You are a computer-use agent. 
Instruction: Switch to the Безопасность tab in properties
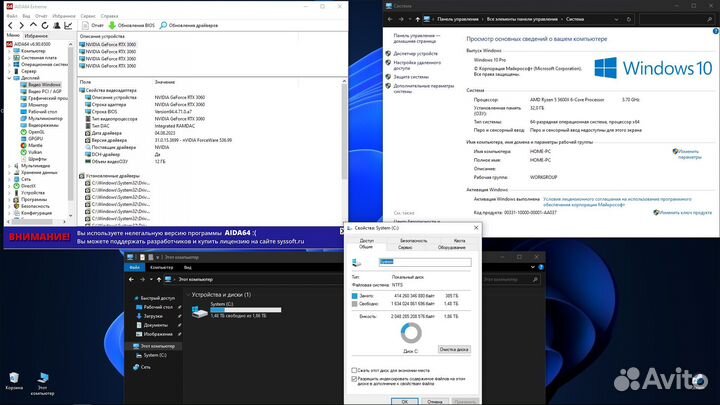[413, 241]
